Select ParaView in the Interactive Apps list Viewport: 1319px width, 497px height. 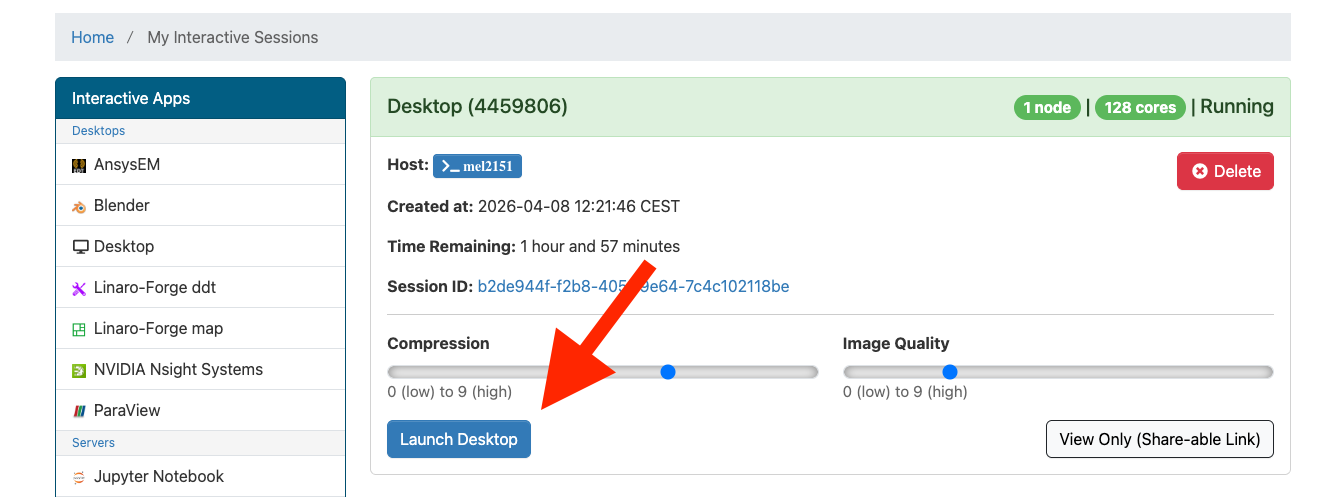[127, 410]
